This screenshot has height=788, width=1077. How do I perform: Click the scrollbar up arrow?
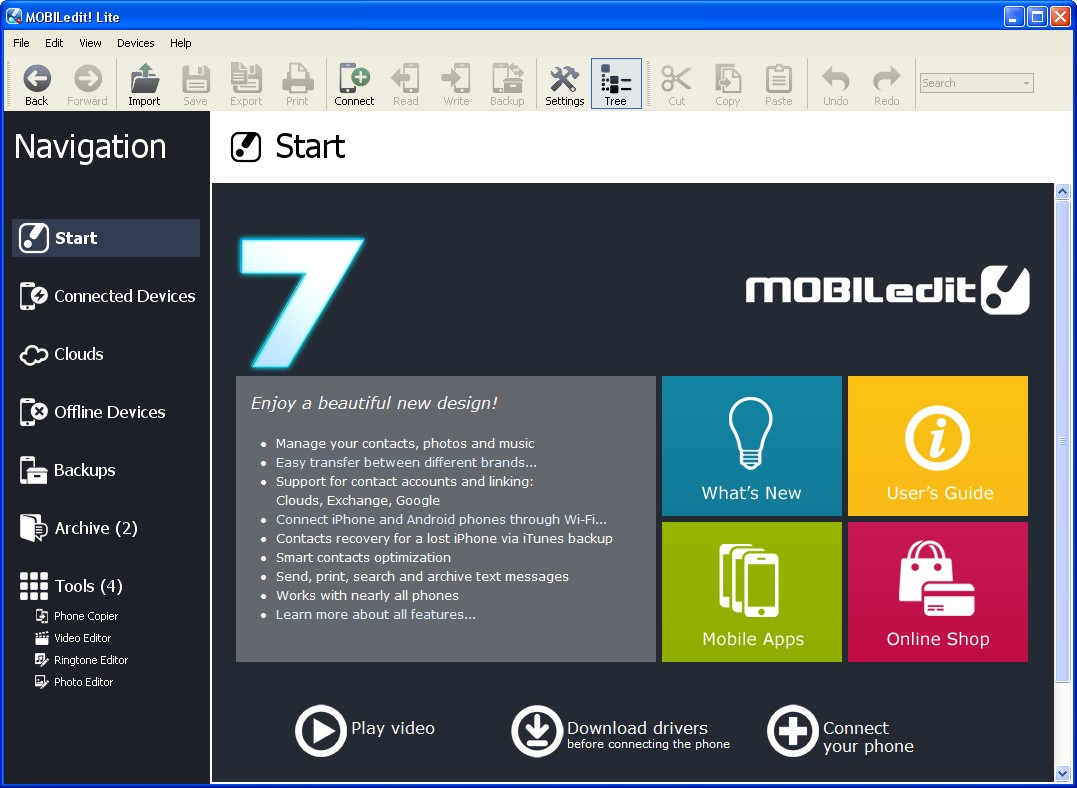(x=1063, y=191)
